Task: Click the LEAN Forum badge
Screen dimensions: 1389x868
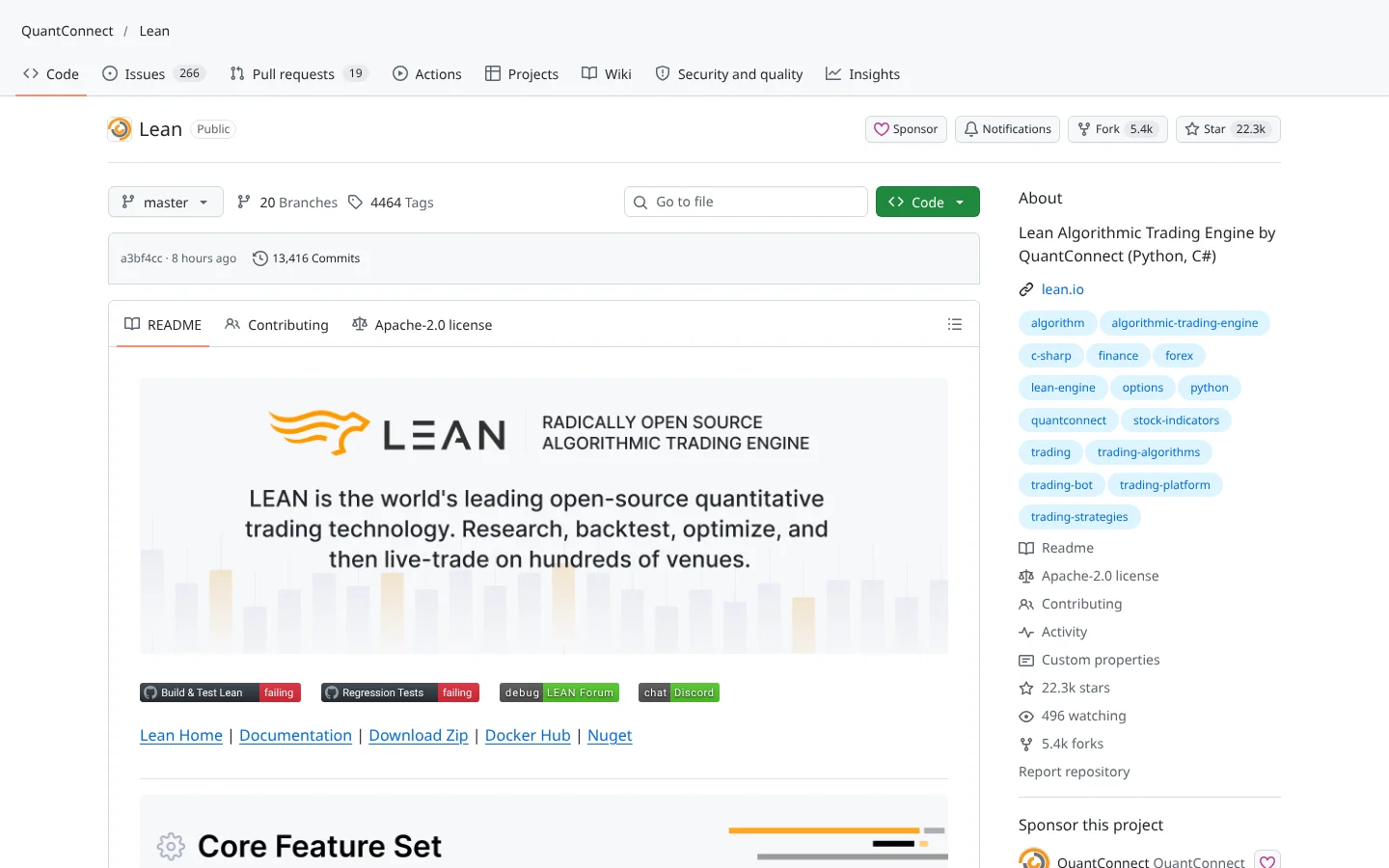Action: point(559,692)
